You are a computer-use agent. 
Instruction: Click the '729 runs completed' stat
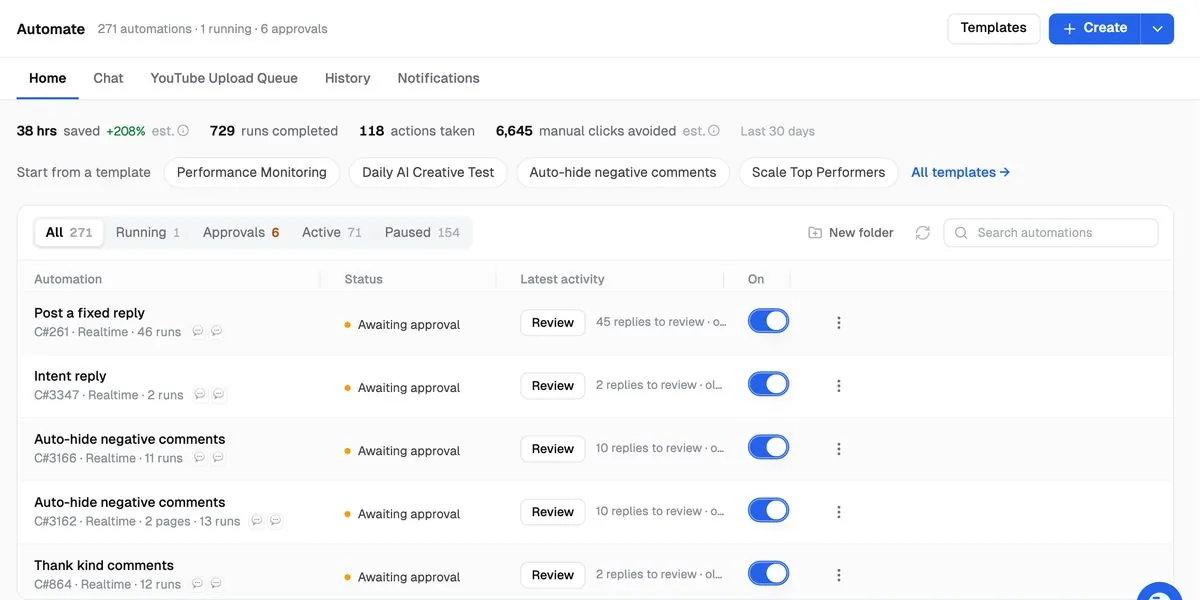pos(274,131)
